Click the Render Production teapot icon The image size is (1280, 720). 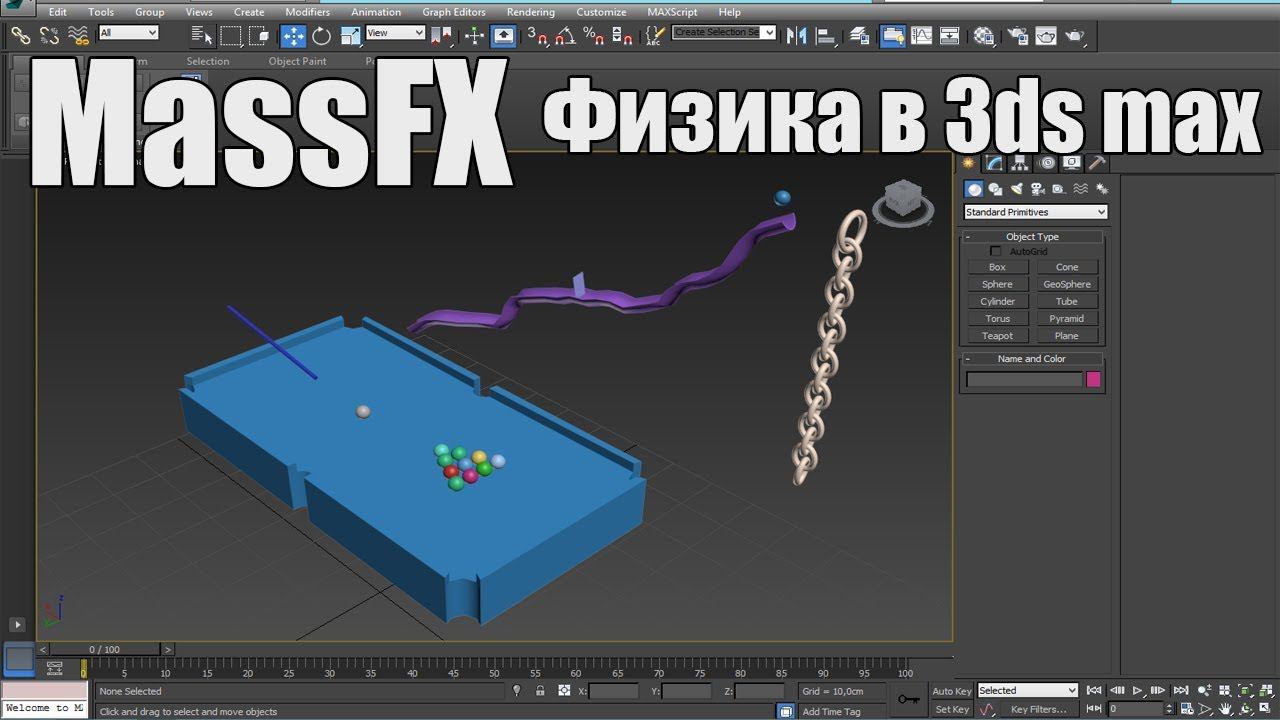coord(1075,36)
